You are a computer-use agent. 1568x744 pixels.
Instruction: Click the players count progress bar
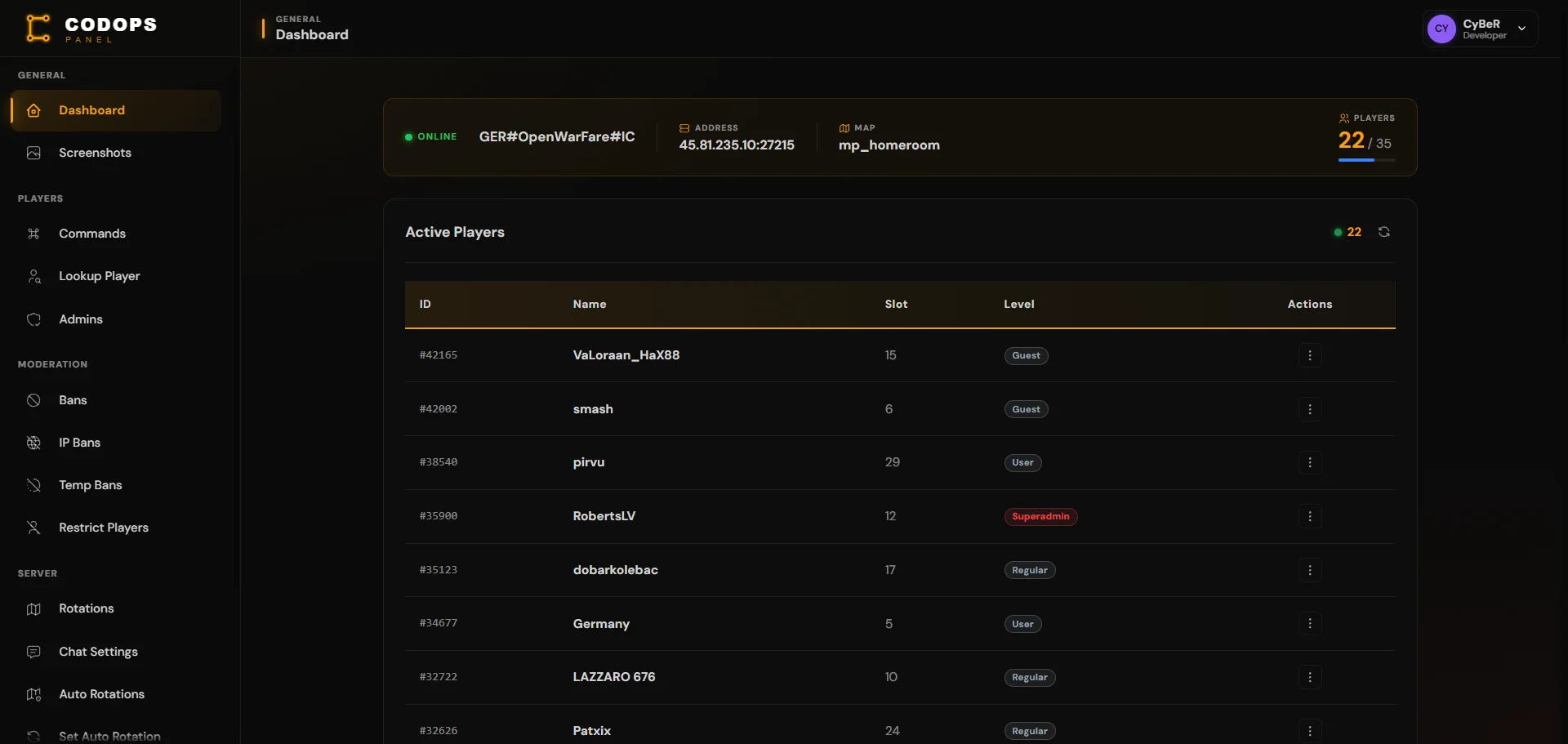point(1366,160)
